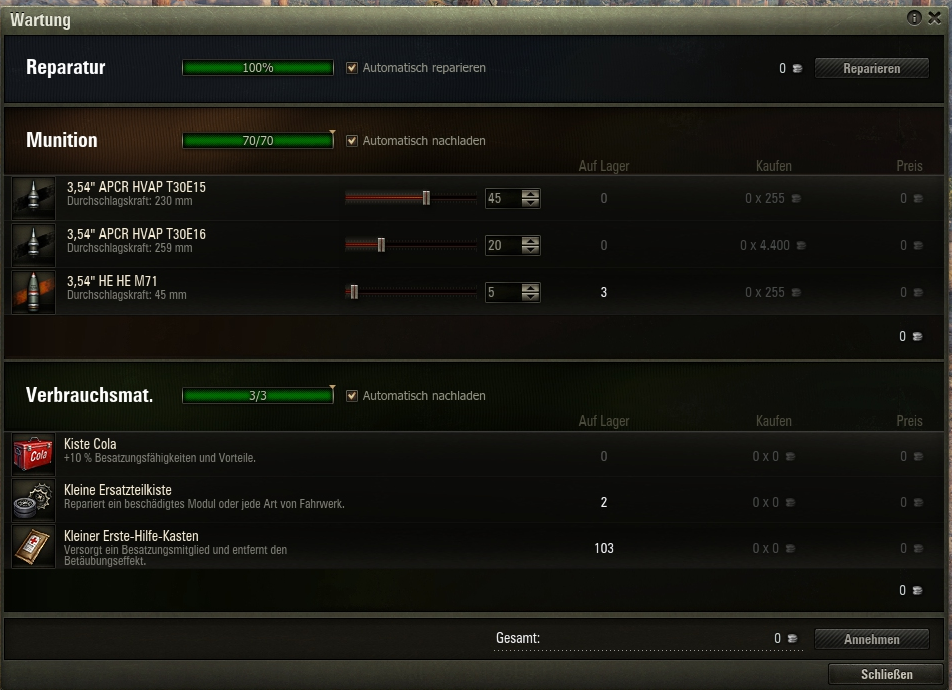952x690 pixels.
Task: Select the HE M71 shell icon
Action: tap(33, 292)
